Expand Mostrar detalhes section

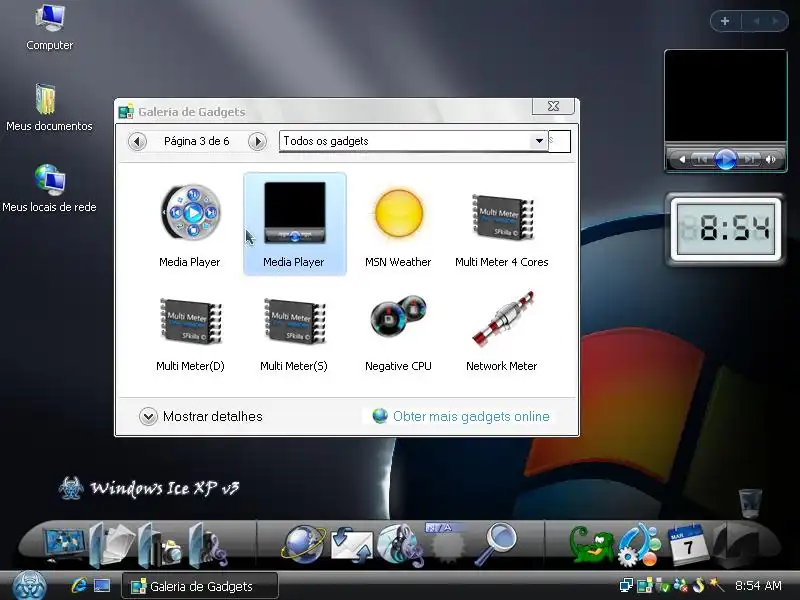coord(201,416)
